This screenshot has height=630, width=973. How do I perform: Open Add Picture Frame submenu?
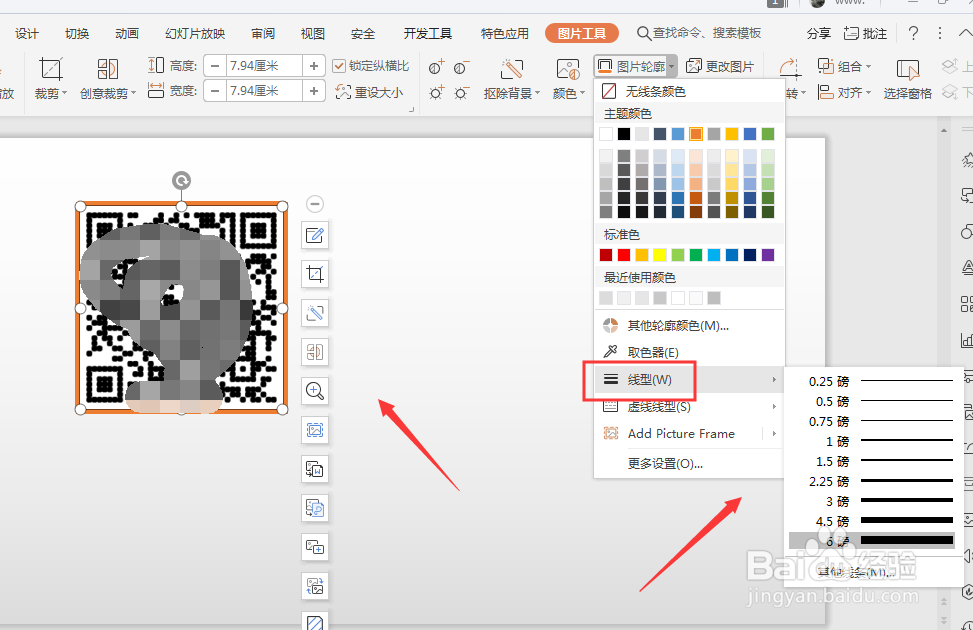[689, 434]
